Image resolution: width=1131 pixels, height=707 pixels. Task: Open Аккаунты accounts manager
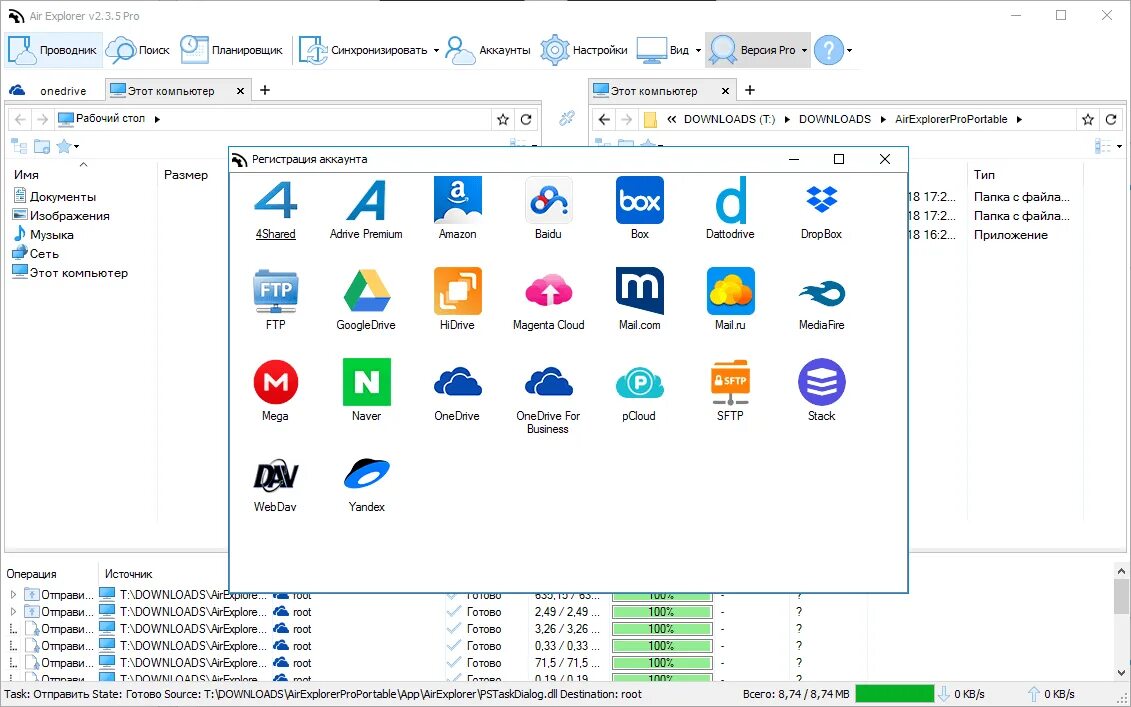click(x=488, y=50)
